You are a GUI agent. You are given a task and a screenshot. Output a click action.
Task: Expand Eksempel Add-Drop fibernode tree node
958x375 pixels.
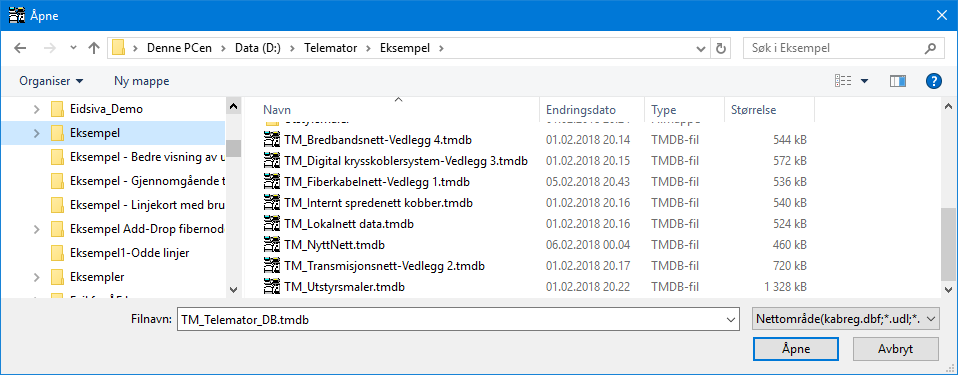tap(37, 229)
